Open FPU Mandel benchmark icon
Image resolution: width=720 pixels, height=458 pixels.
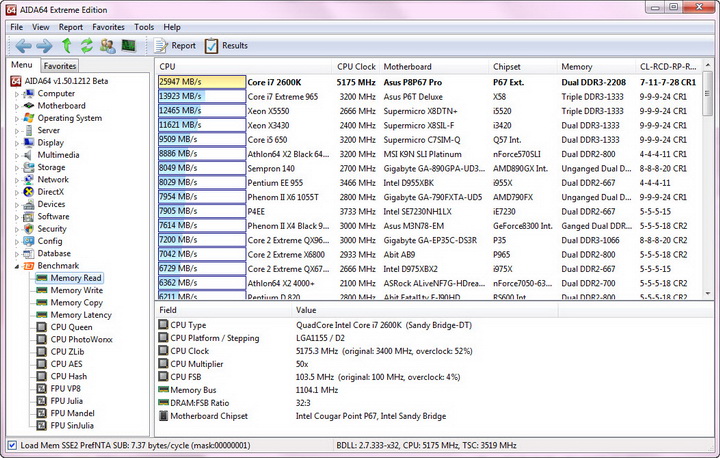(42, 413)
